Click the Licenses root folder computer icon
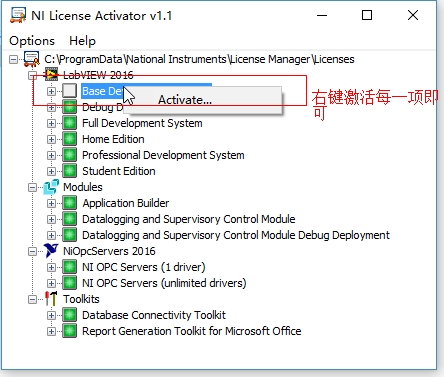Screen dimensions: 444x377 (x=32, y=59)
